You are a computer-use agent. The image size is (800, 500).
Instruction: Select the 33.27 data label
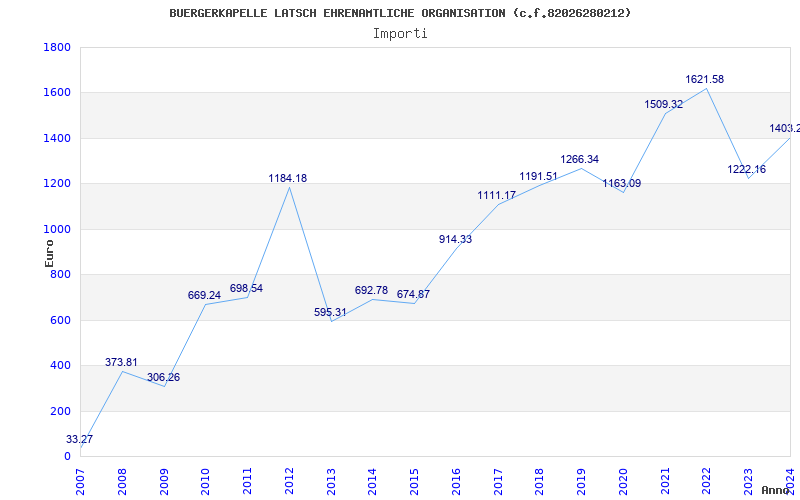tap(79, 439)
